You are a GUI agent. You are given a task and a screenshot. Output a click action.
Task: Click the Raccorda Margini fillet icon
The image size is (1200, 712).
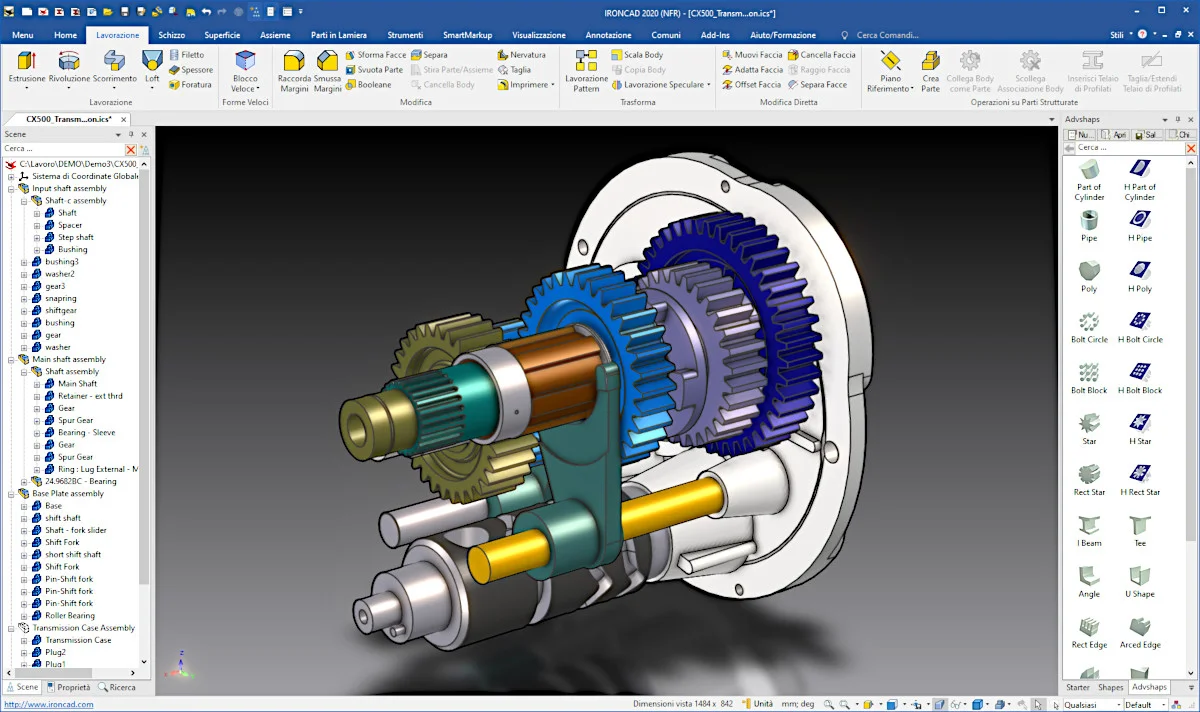[x=294, y=70]
